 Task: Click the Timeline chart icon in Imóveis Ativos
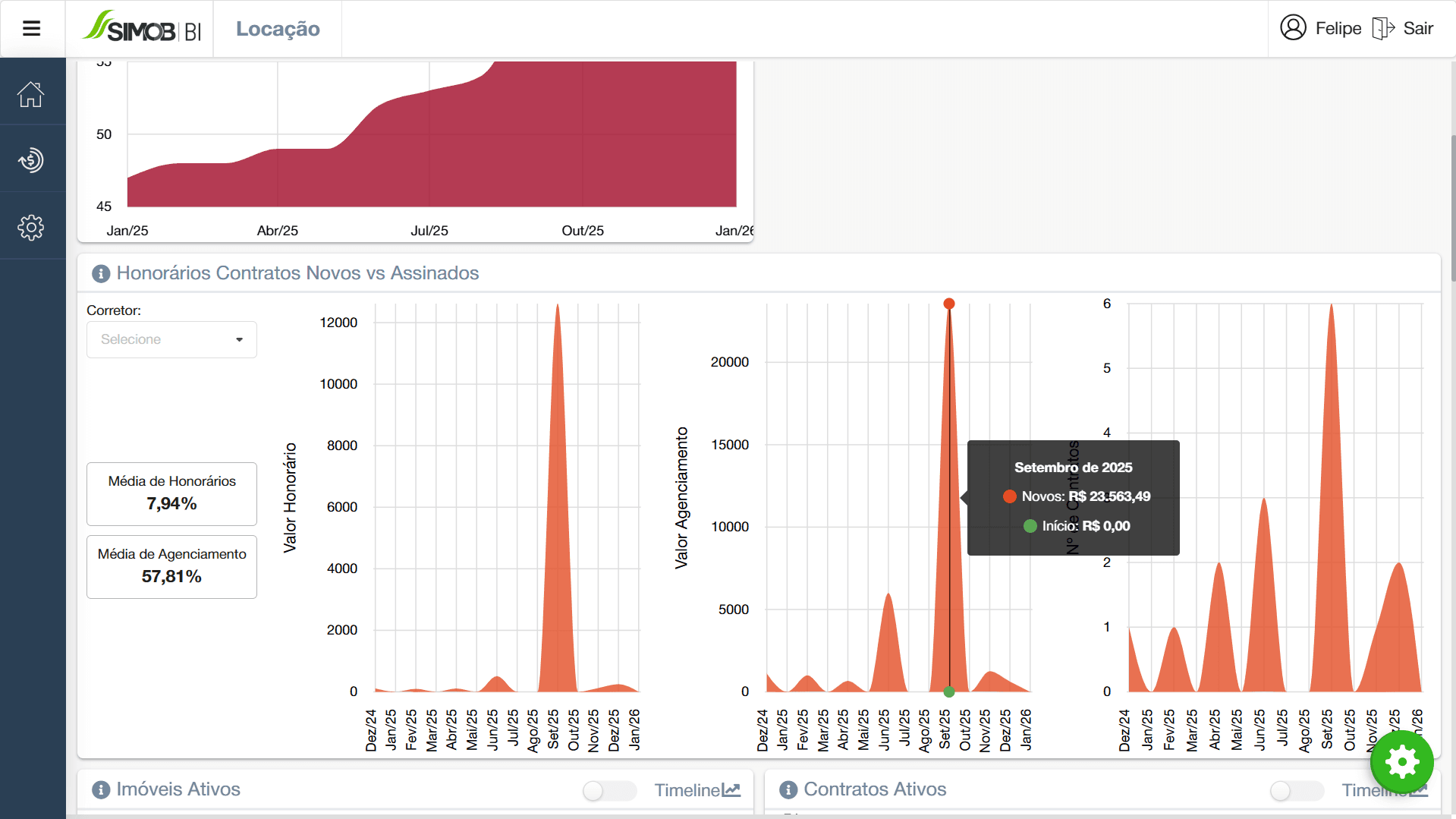pyautogui.click(x=731, y=790)
